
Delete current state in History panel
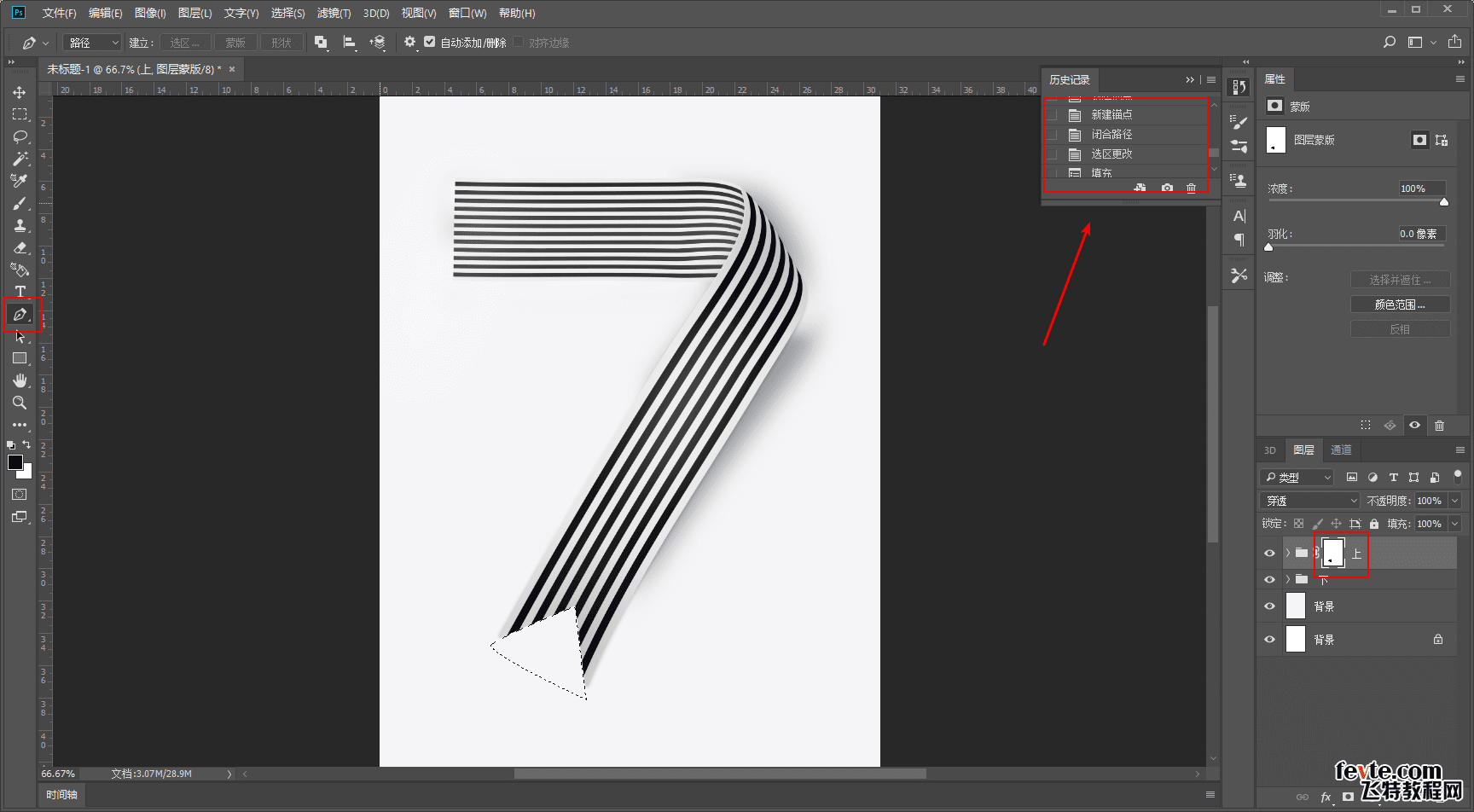click(1192, 188)
